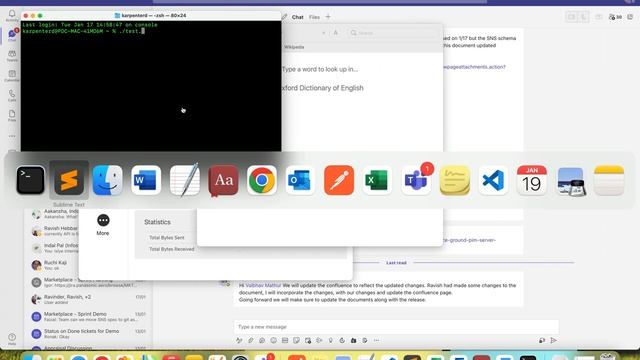Click the Vaibhav Mathur mention in message
Screen dimensions: 640x360
pyautogui.click(x=263, y=285)
